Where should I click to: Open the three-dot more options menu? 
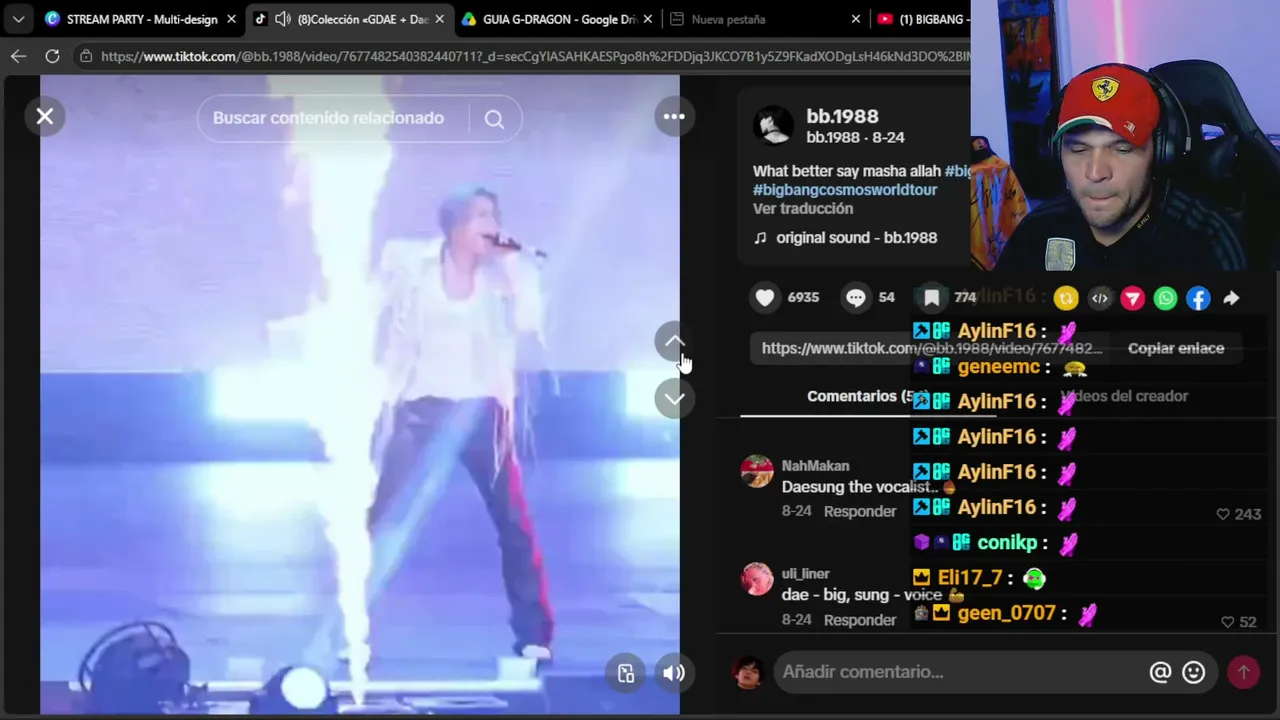click(674, 117)
